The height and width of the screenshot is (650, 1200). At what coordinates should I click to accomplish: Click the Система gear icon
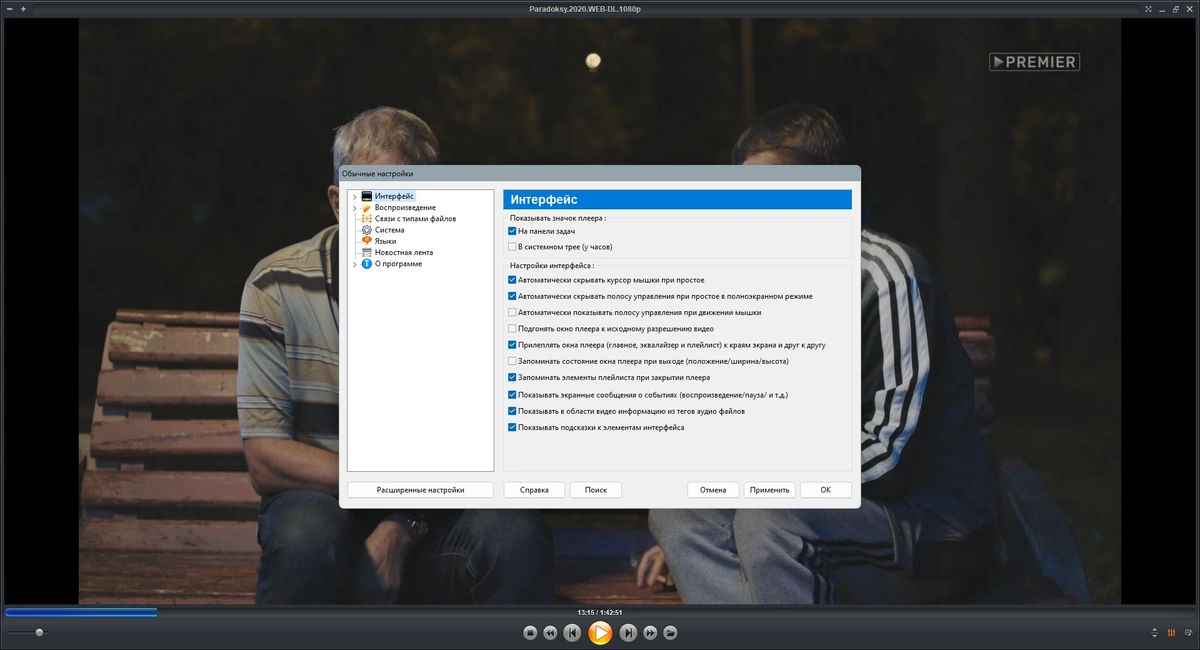point(367,230)
